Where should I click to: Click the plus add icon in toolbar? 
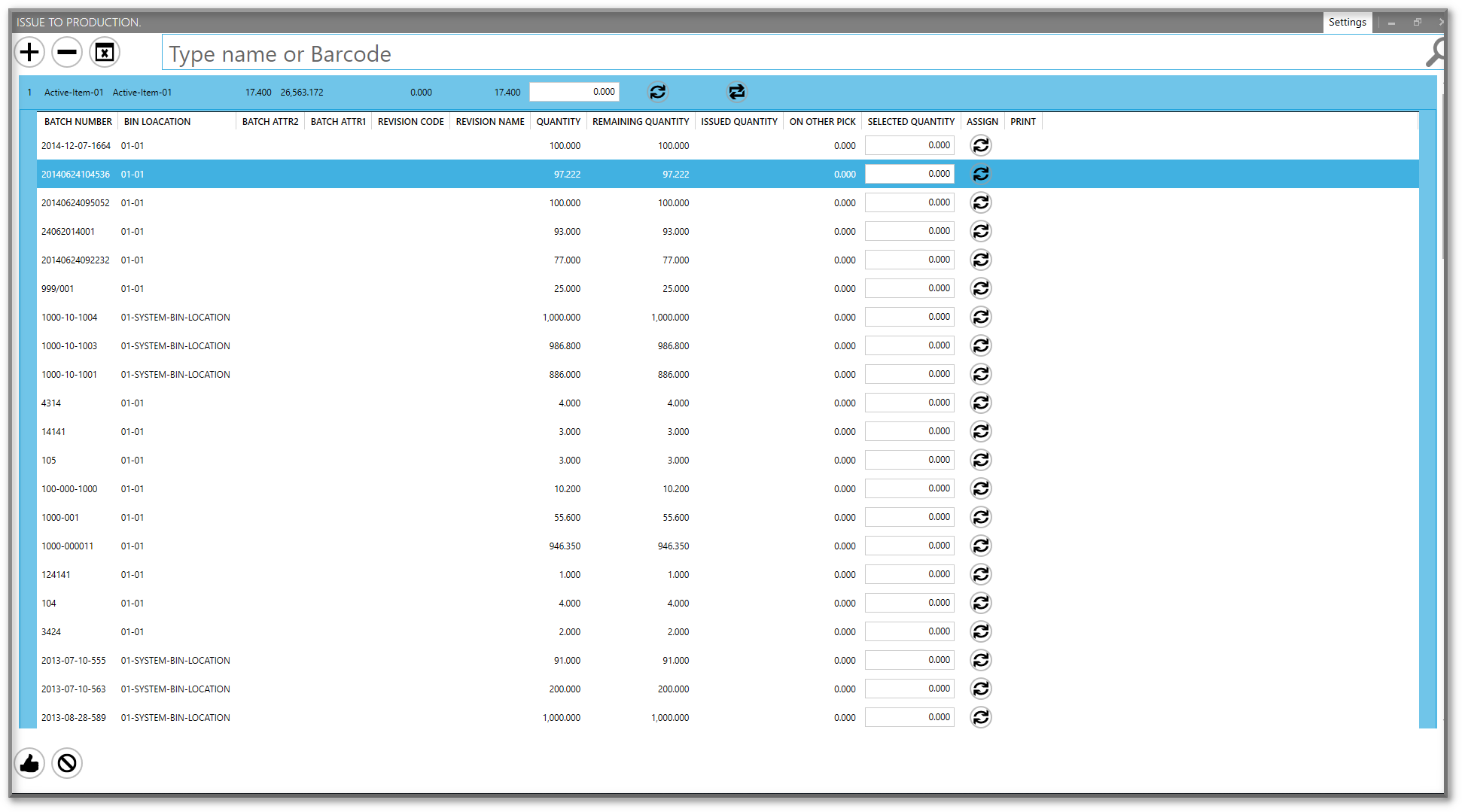(x=29, y=52)
